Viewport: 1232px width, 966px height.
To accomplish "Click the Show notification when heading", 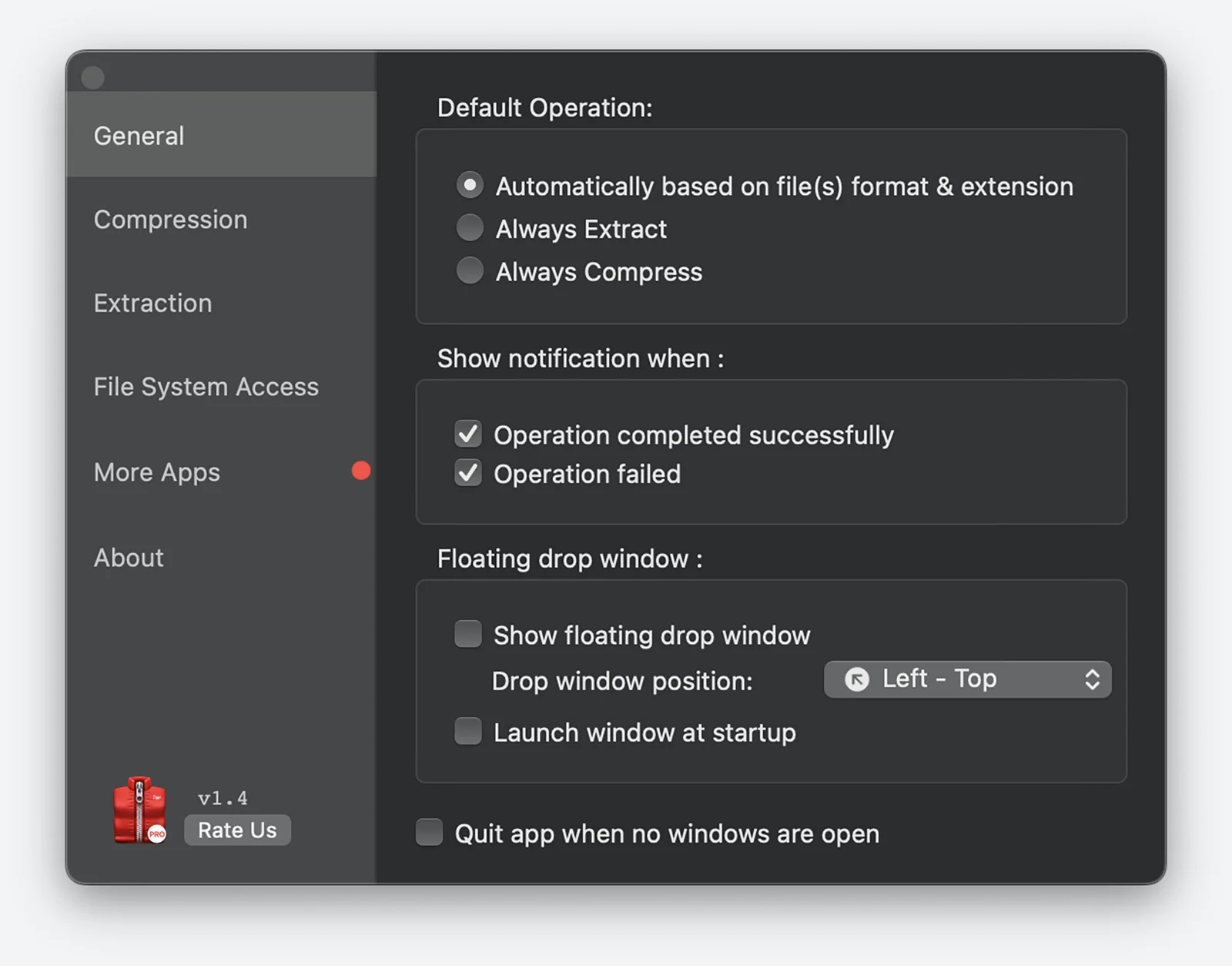I will coord(581,359).
